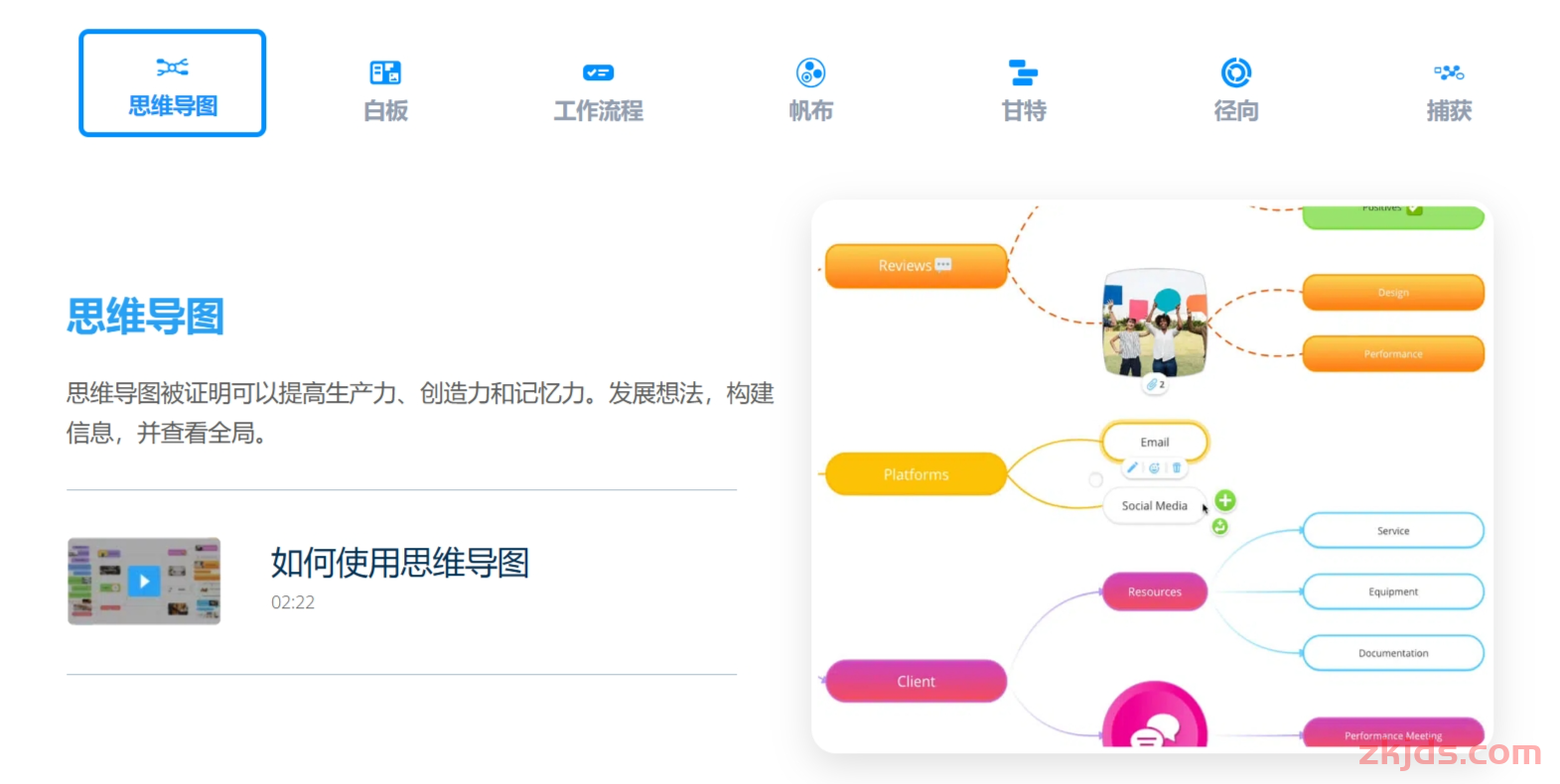1560x784 pixels.
Task: Select the Service node
Action: coord(1393,531)
